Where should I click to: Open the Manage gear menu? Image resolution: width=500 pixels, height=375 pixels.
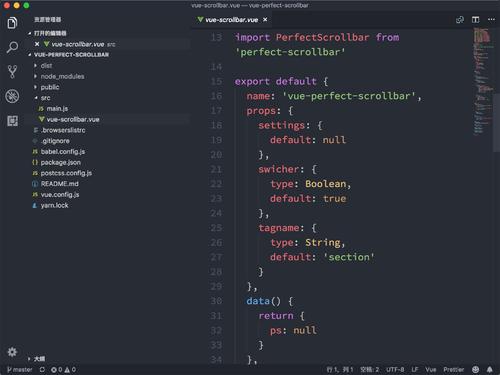point(12,352)
